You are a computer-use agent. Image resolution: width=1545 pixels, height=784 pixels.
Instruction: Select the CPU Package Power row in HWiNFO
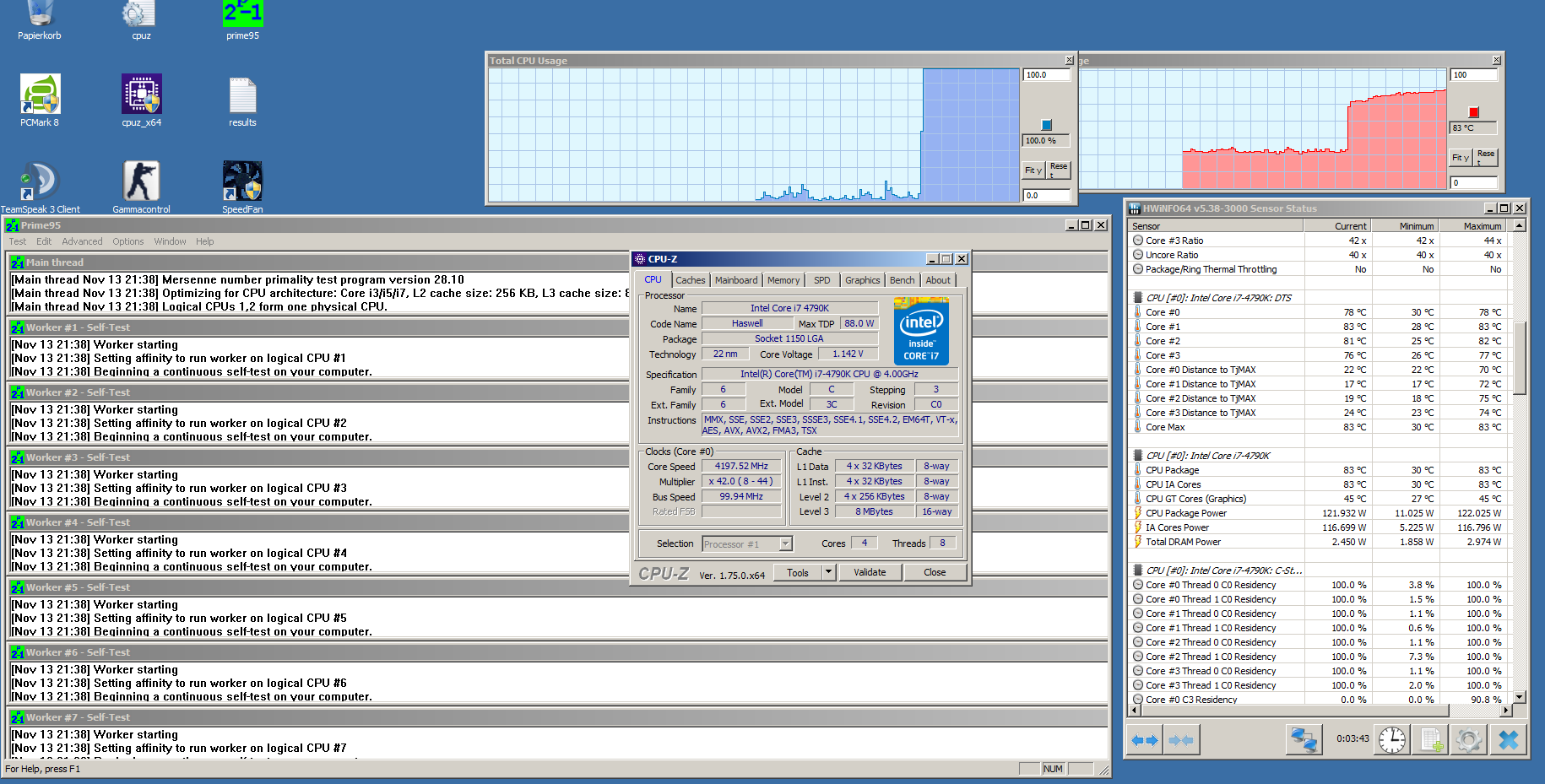coord(1319,513)
